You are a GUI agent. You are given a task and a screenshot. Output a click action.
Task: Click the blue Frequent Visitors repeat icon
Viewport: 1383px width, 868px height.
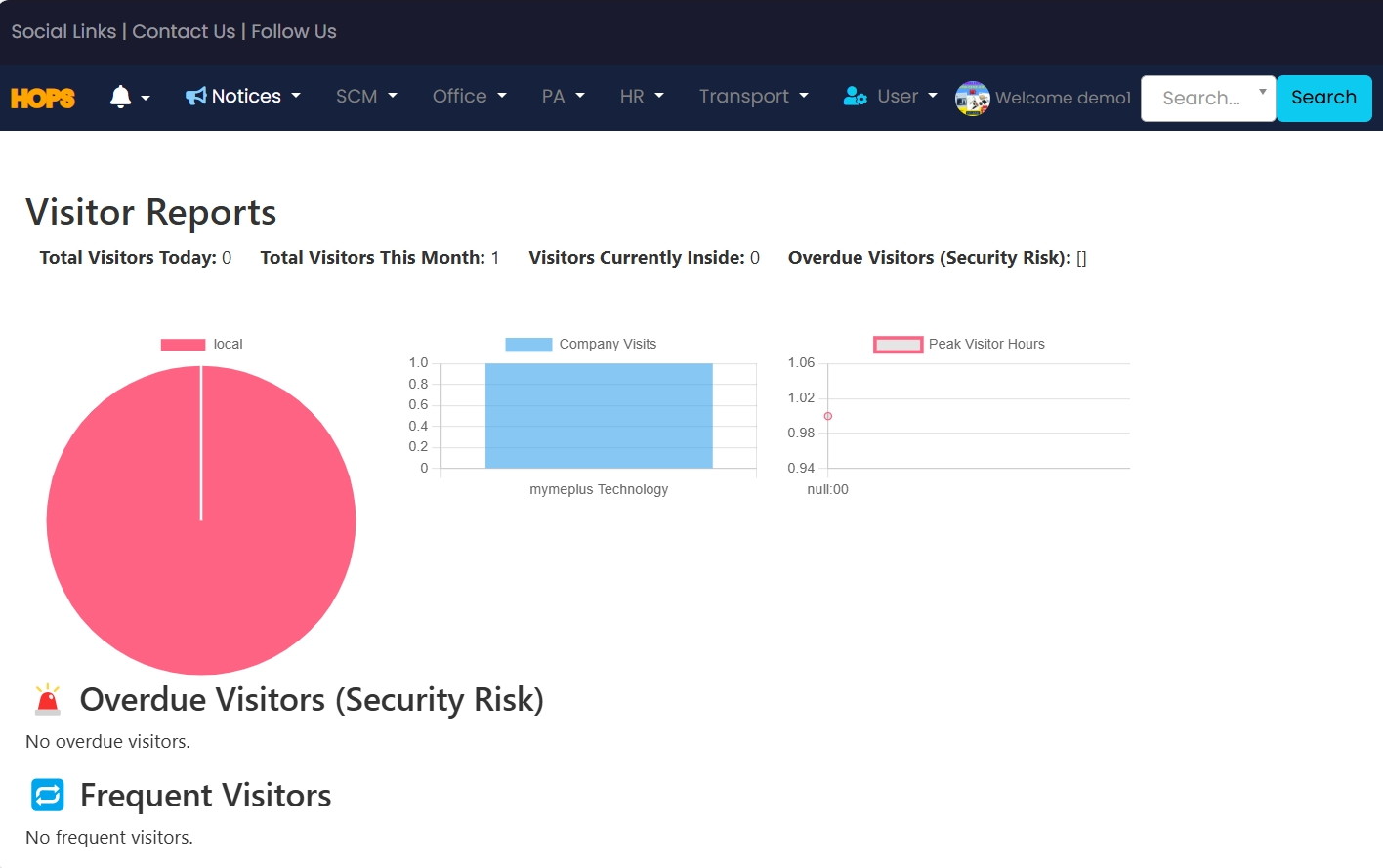pos(47,795)
